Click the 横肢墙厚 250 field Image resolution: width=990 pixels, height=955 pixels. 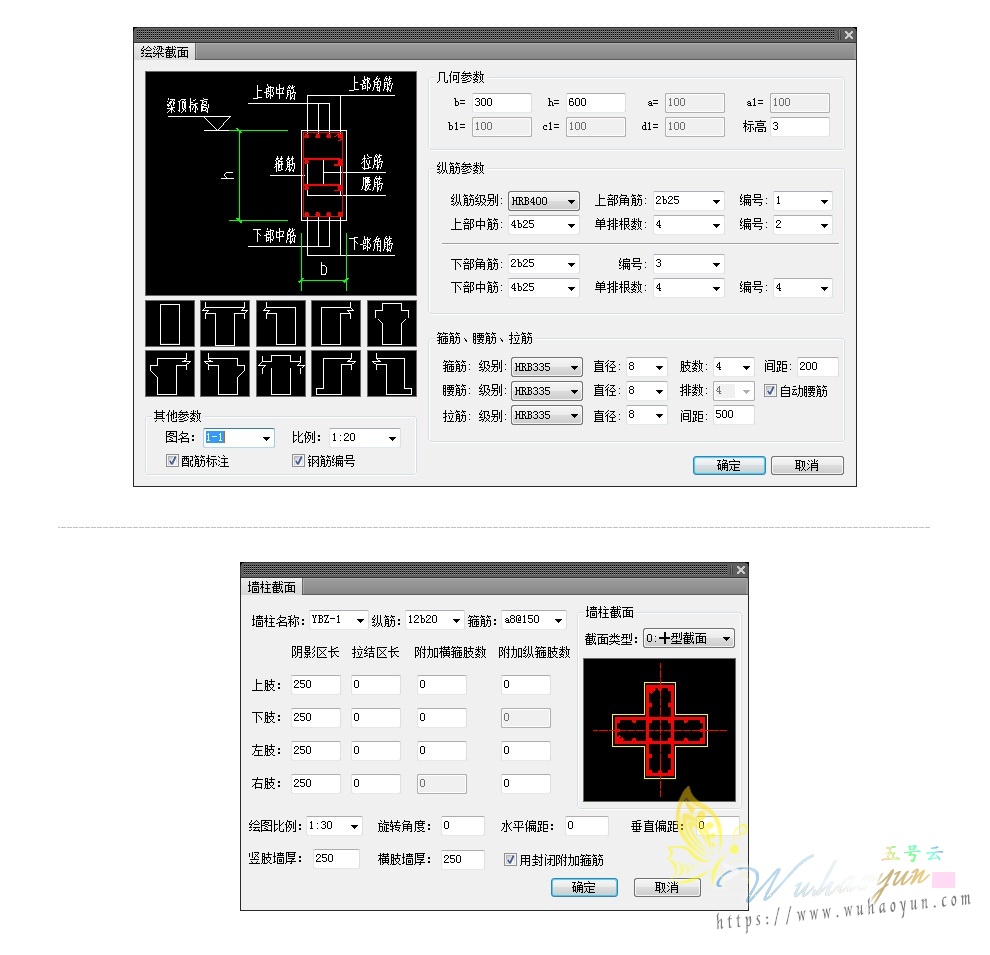coord(463,859)
